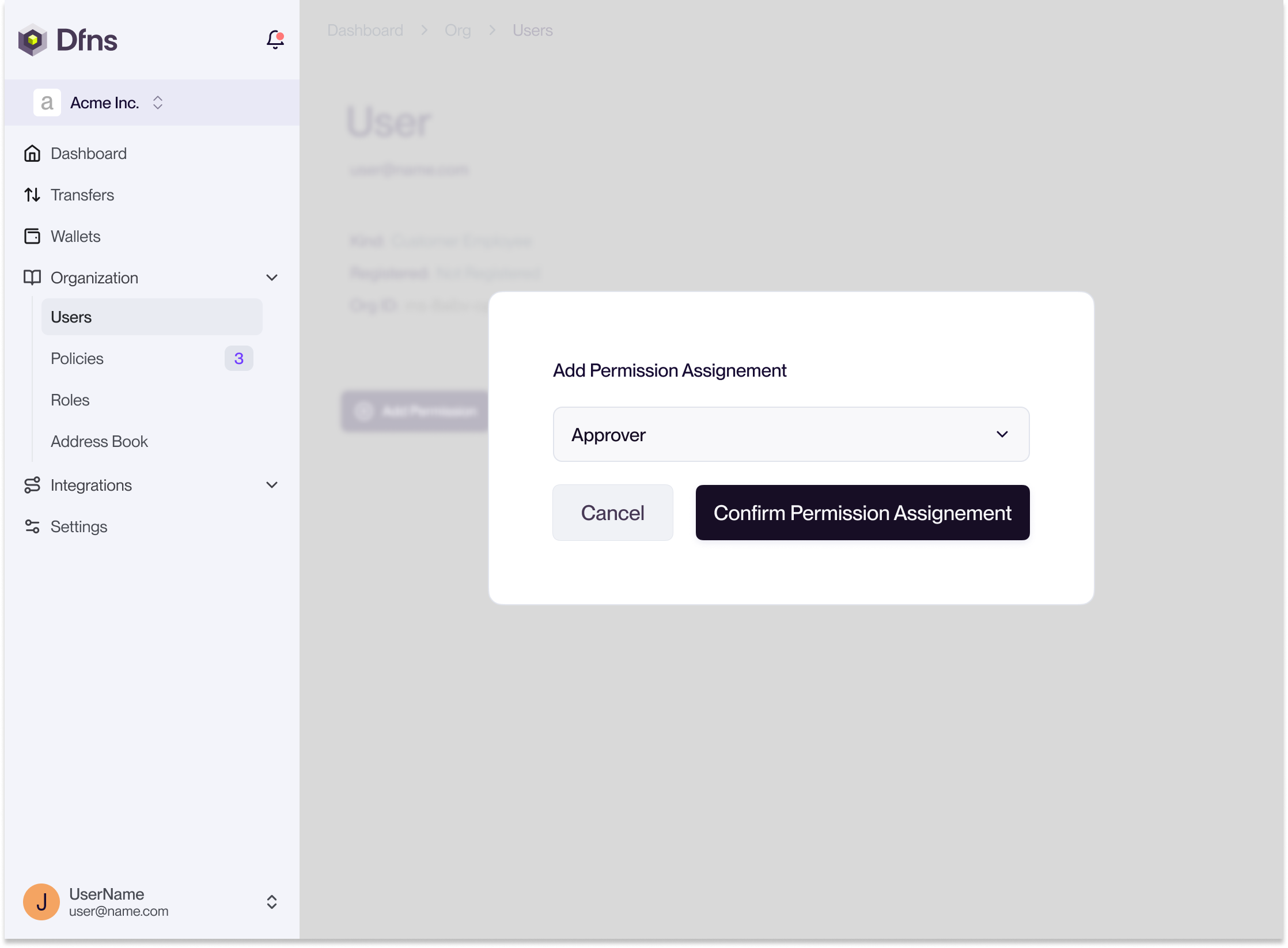Click the Integrations icon in sidebar
Screen dimensions: 1288x948
(32, 486)
